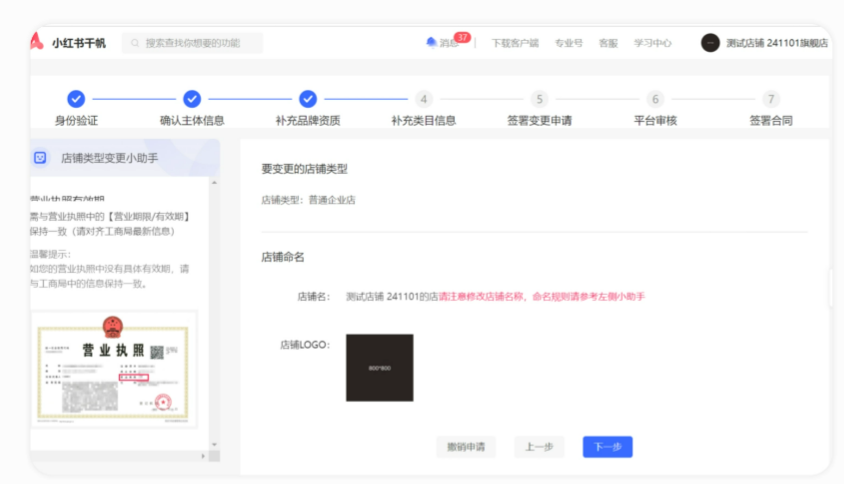Image resolution: width=844 pixels, height=484 pixels.
Task: Click the blue 下一步 button
Action: (608, 447)
